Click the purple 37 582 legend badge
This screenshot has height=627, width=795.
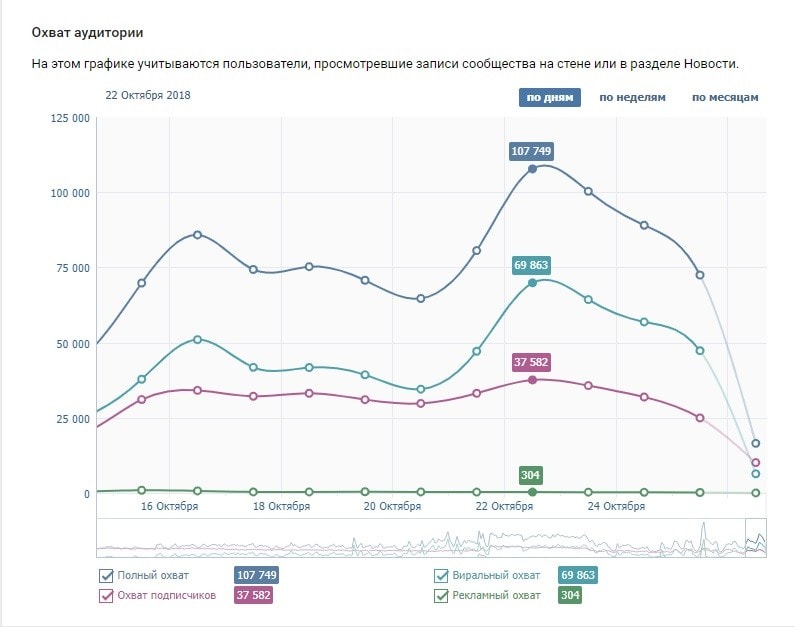pos(253,595)
